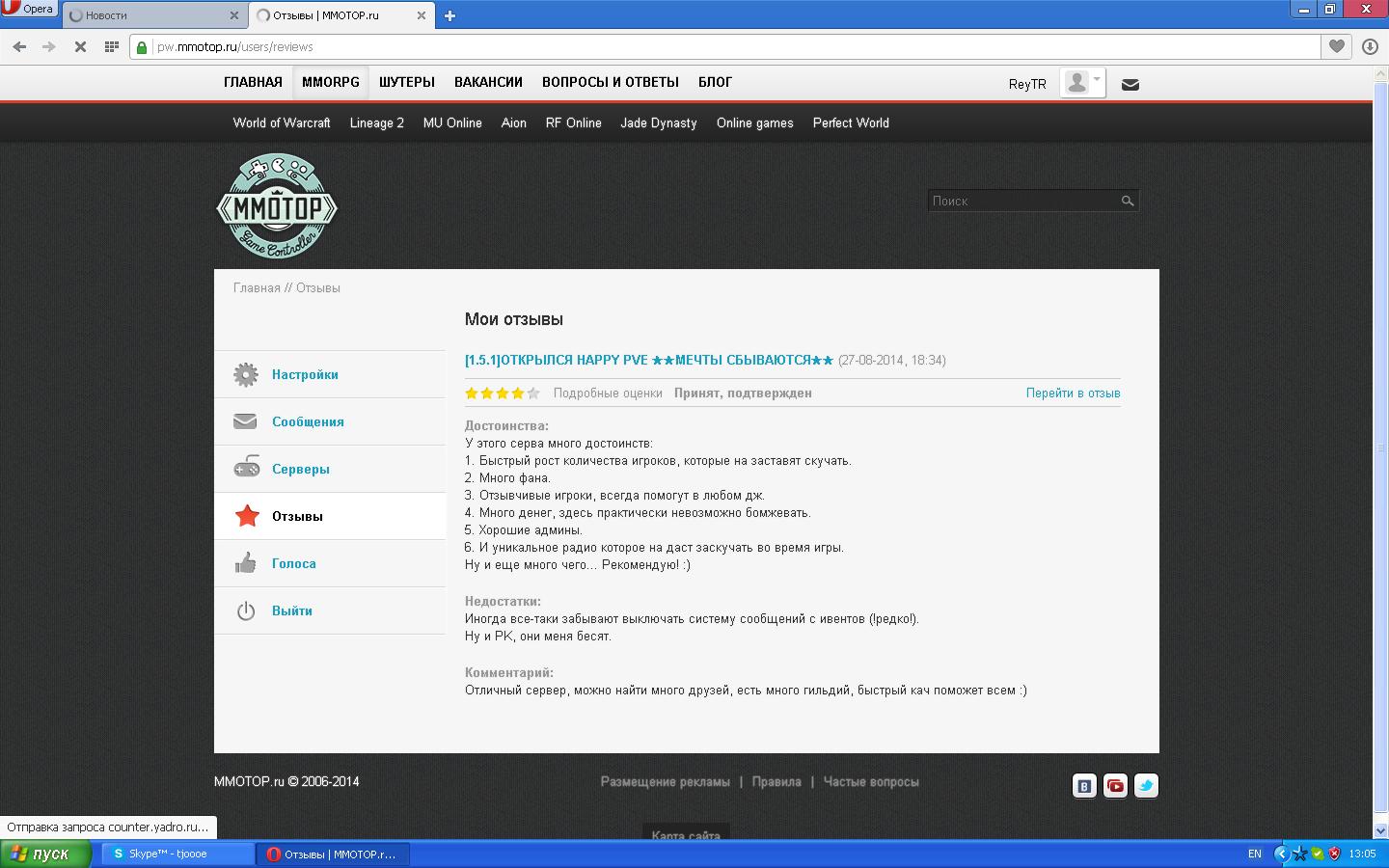Open Серверы sidebar item
The image size is (1389, 868).
301,469
